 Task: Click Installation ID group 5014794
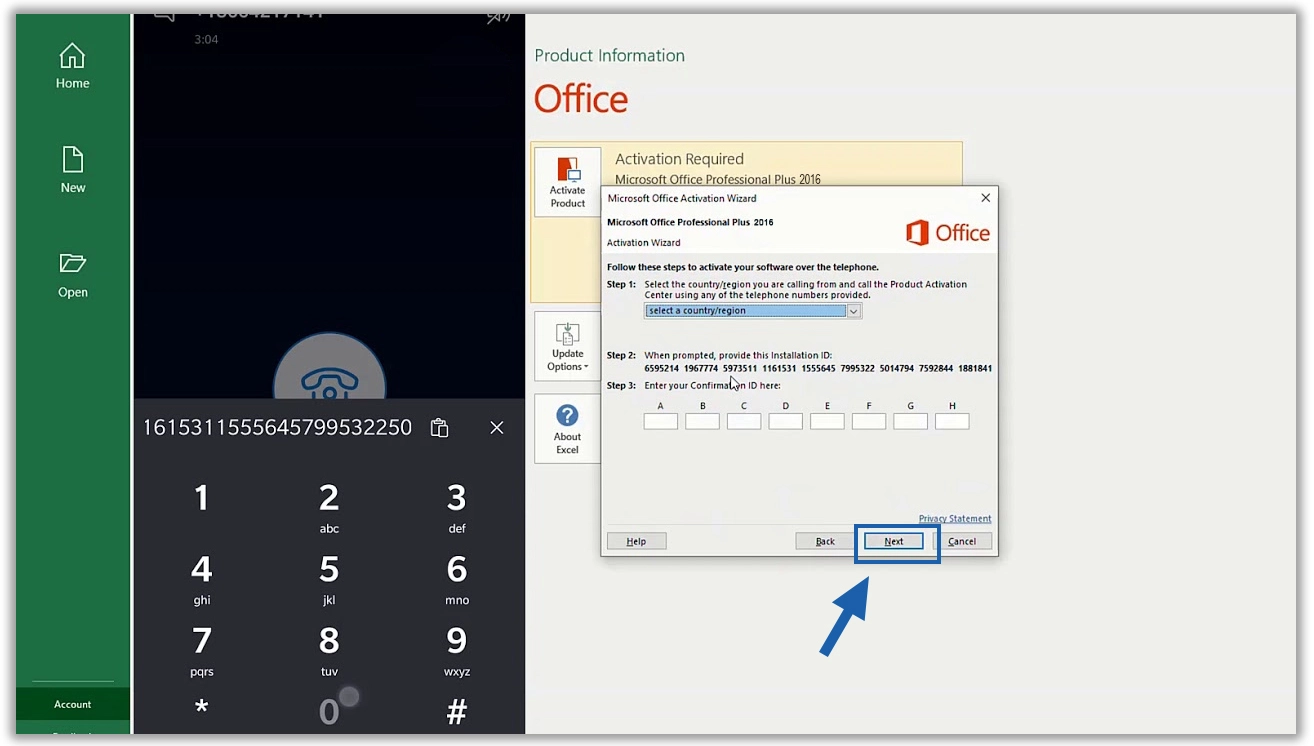pyautogui.click(x=897, y=369)
